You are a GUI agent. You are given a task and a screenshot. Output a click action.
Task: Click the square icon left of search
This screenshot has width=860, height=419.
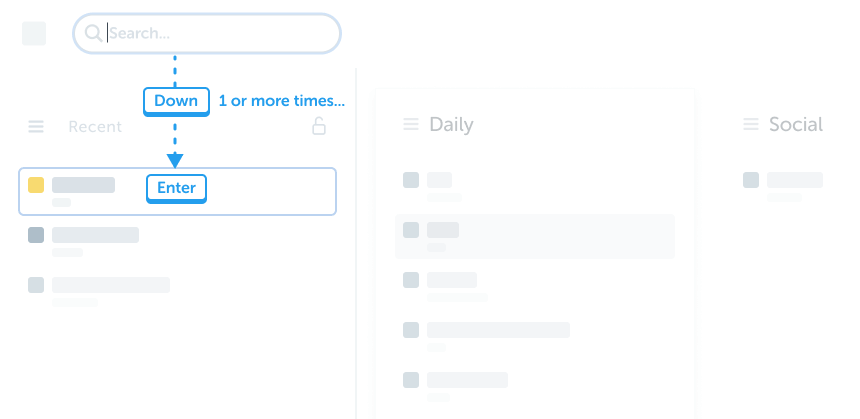coord(34,33)
